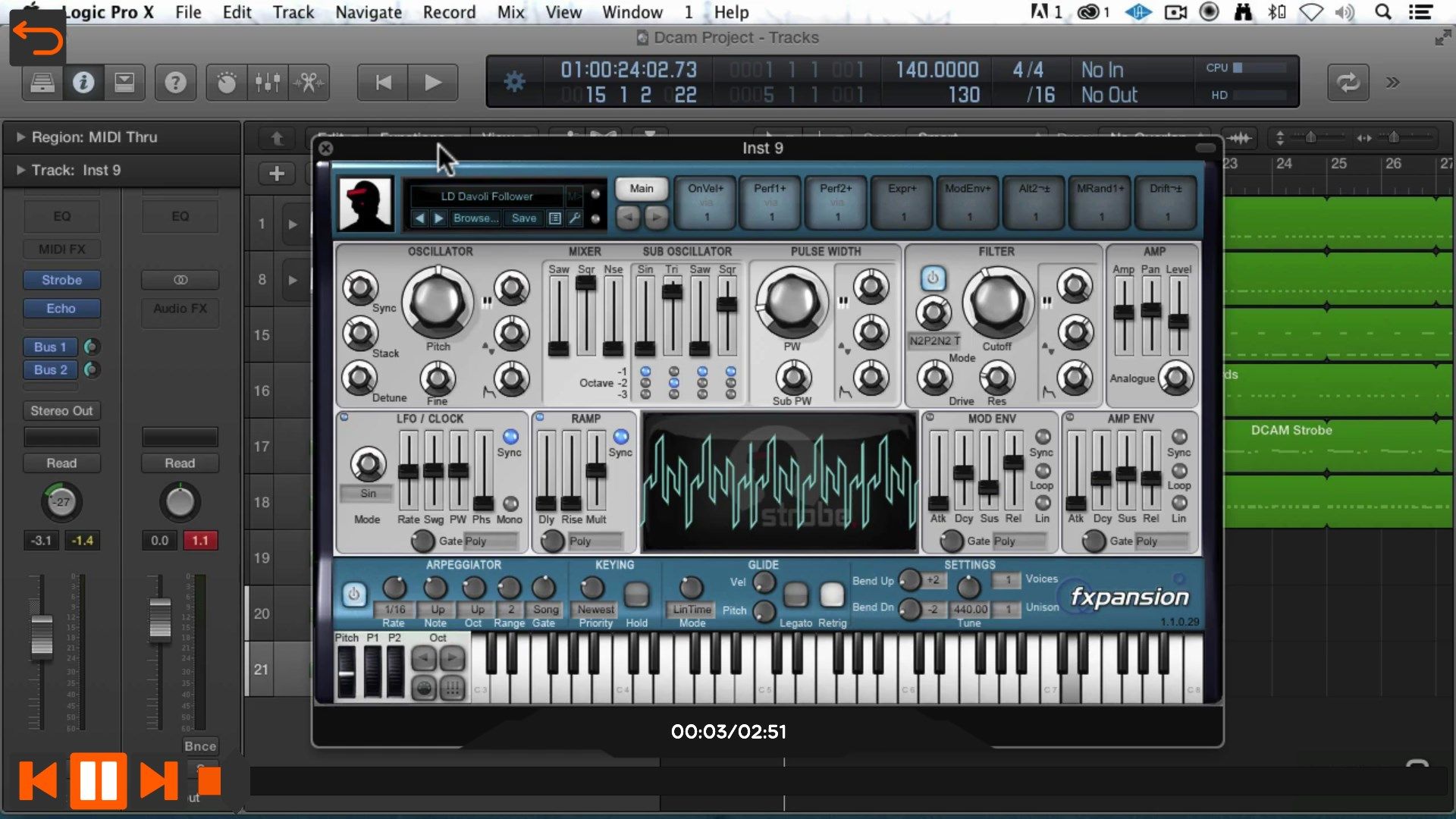Open arpeggiator Song gate dropdown
The height and width of the screenshot is (819, 1456).
(x=545, y=610)
